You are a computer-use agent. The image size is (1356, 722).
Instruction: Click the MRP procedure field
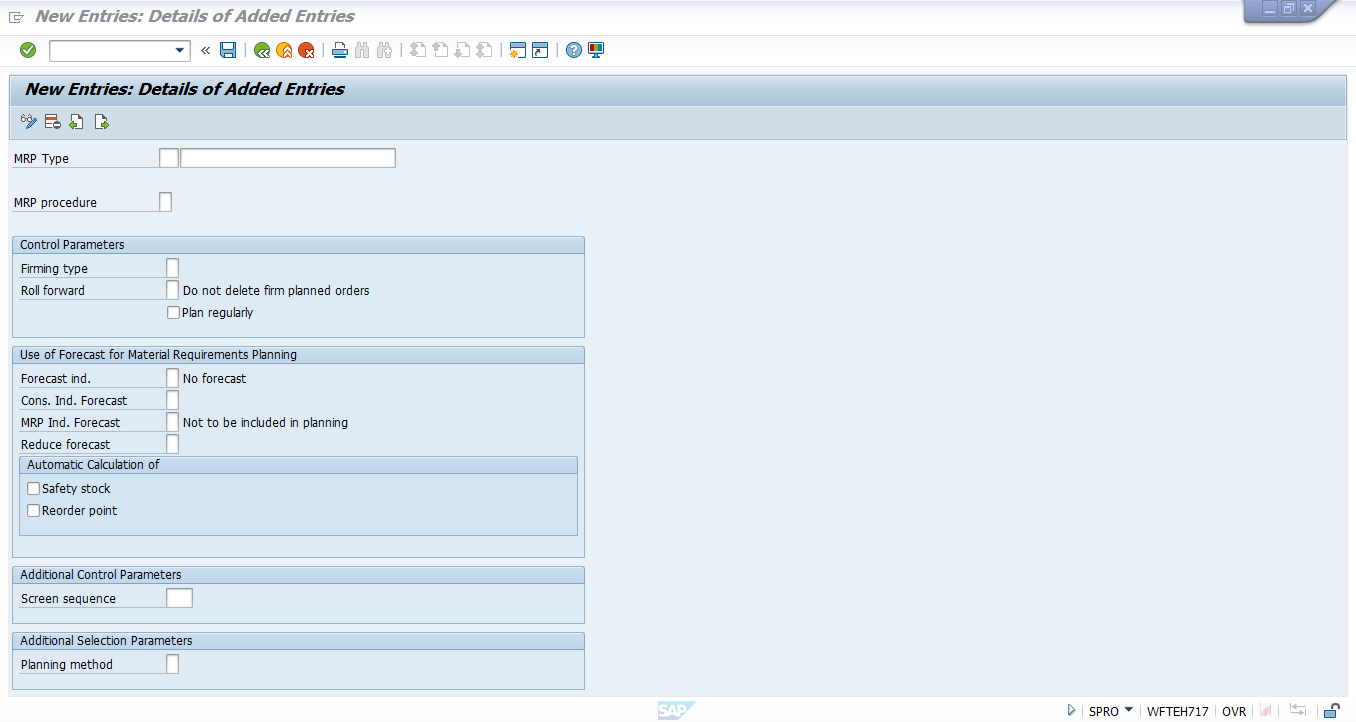[166, 202]
